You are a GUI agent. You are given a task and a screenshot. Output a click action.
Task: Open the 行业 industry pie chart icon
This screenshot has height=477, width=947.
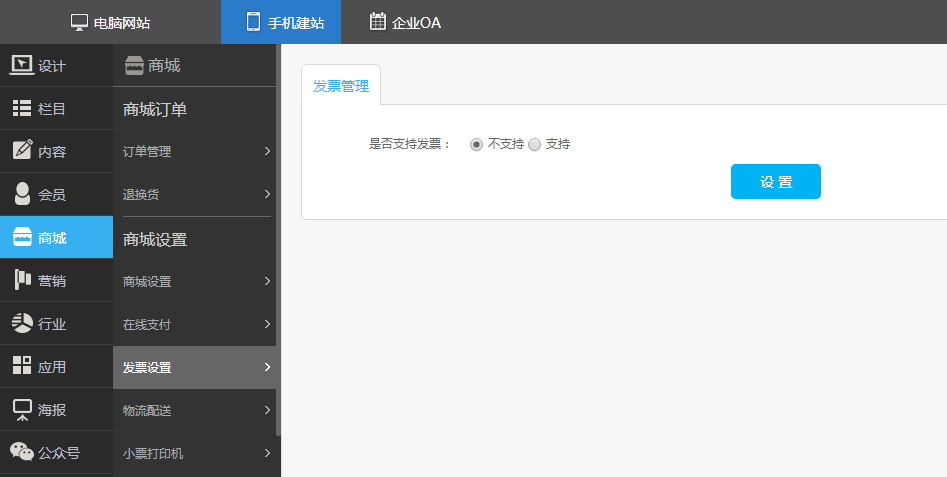[22, 323]
